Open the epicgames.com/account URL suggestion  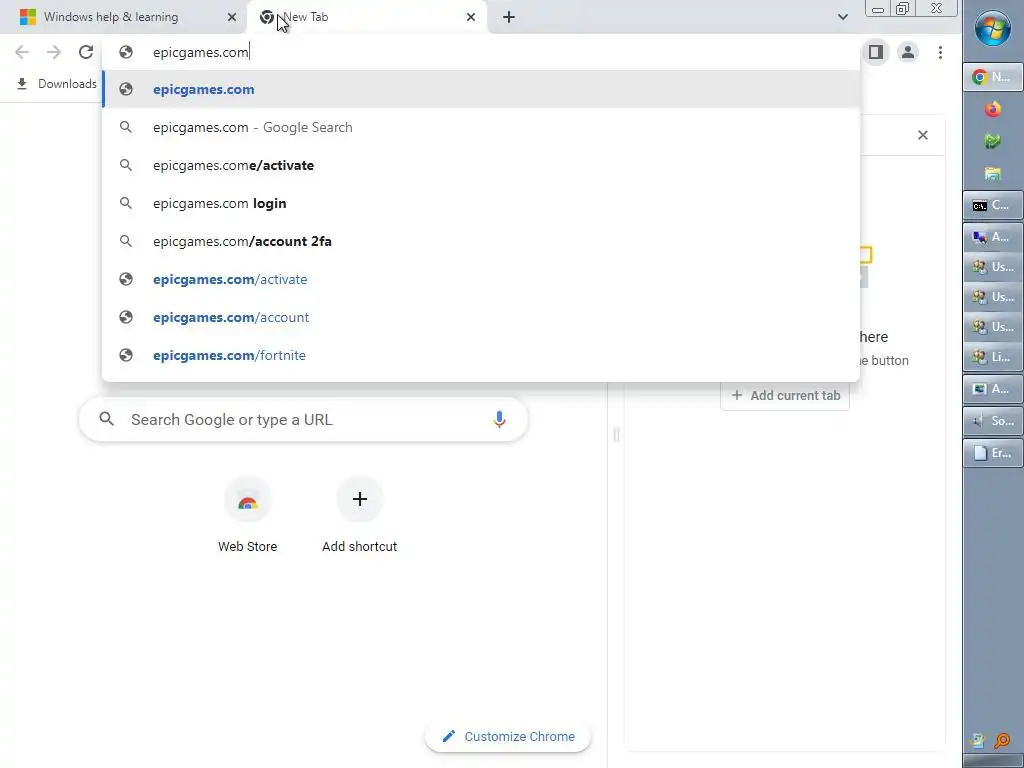click(481, 317)
